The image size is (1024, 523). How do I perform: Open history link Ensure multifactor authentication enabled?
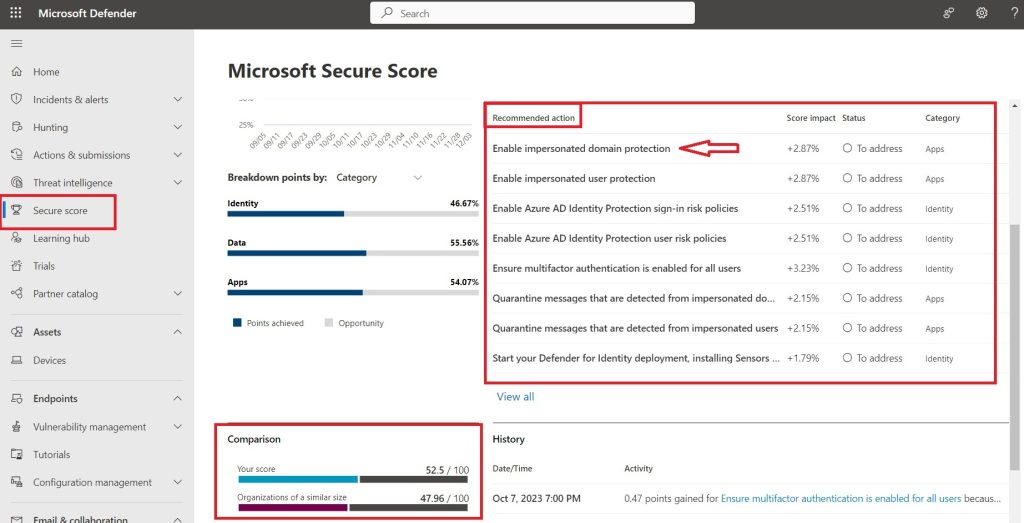pyautogui.click(x=841, y=498)
